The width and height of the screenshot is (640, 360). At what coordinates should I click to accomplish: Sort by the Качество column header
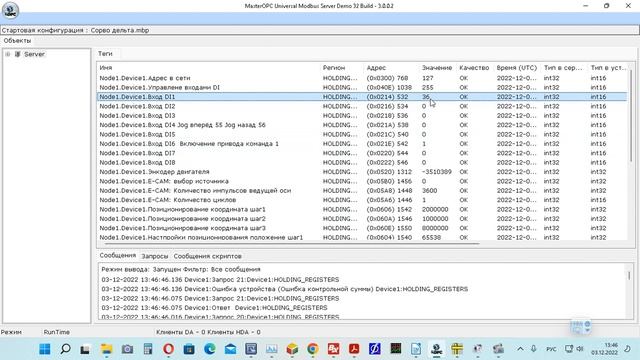tap(474, 67)
